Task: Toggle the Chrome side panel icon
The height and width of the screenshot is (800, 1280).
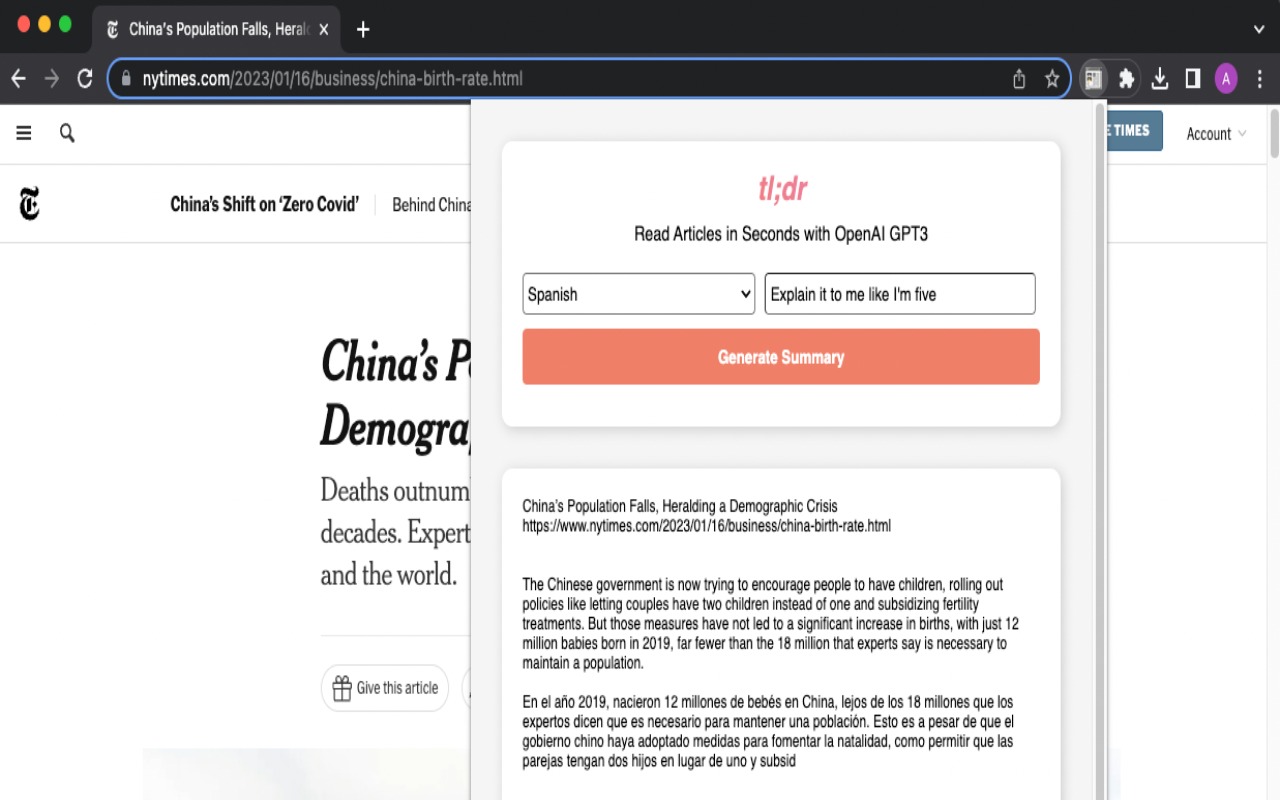Action: click(1193, 79)
